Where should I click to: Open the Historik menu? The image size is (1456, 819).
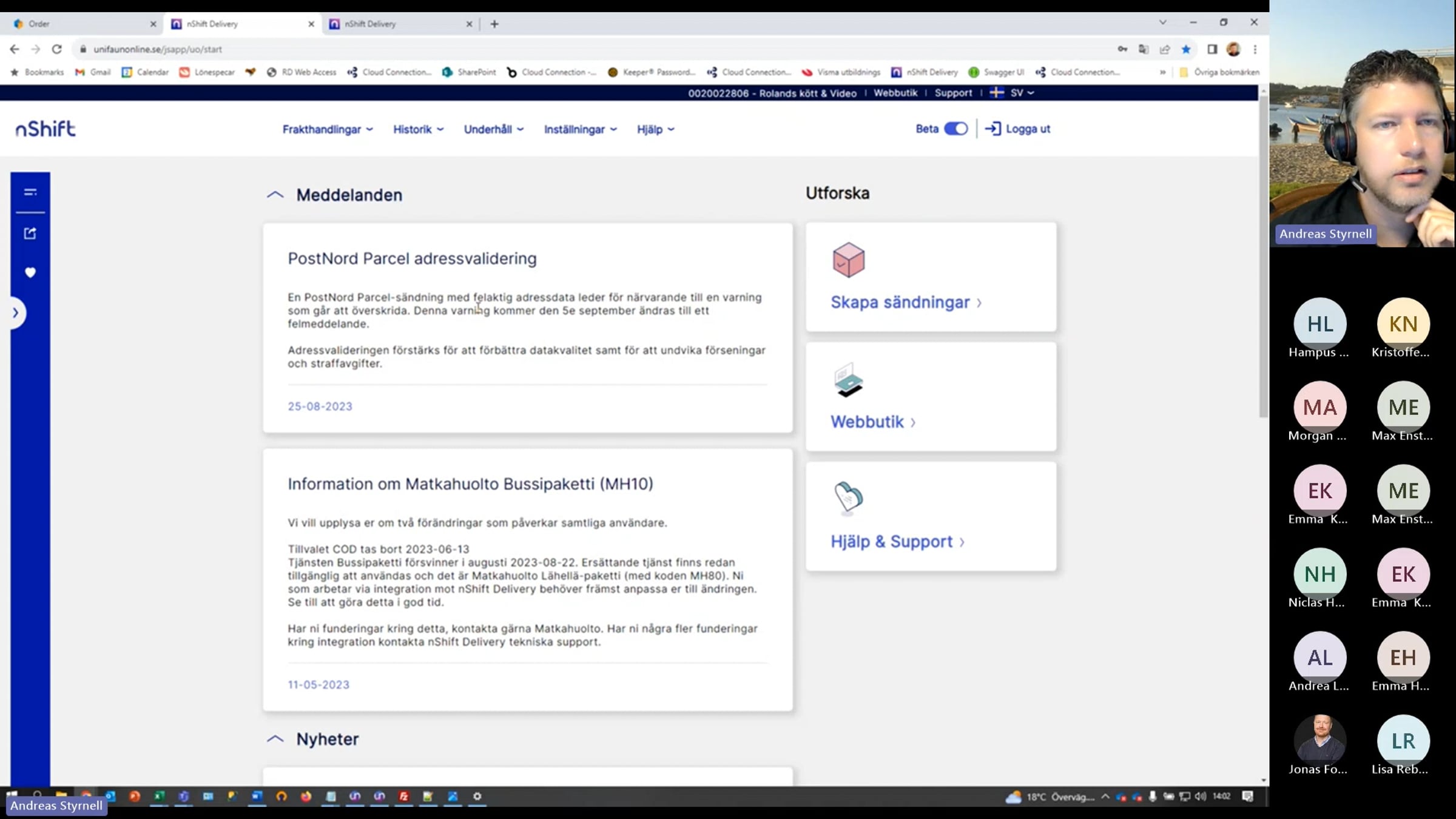(x=418, y=129)
